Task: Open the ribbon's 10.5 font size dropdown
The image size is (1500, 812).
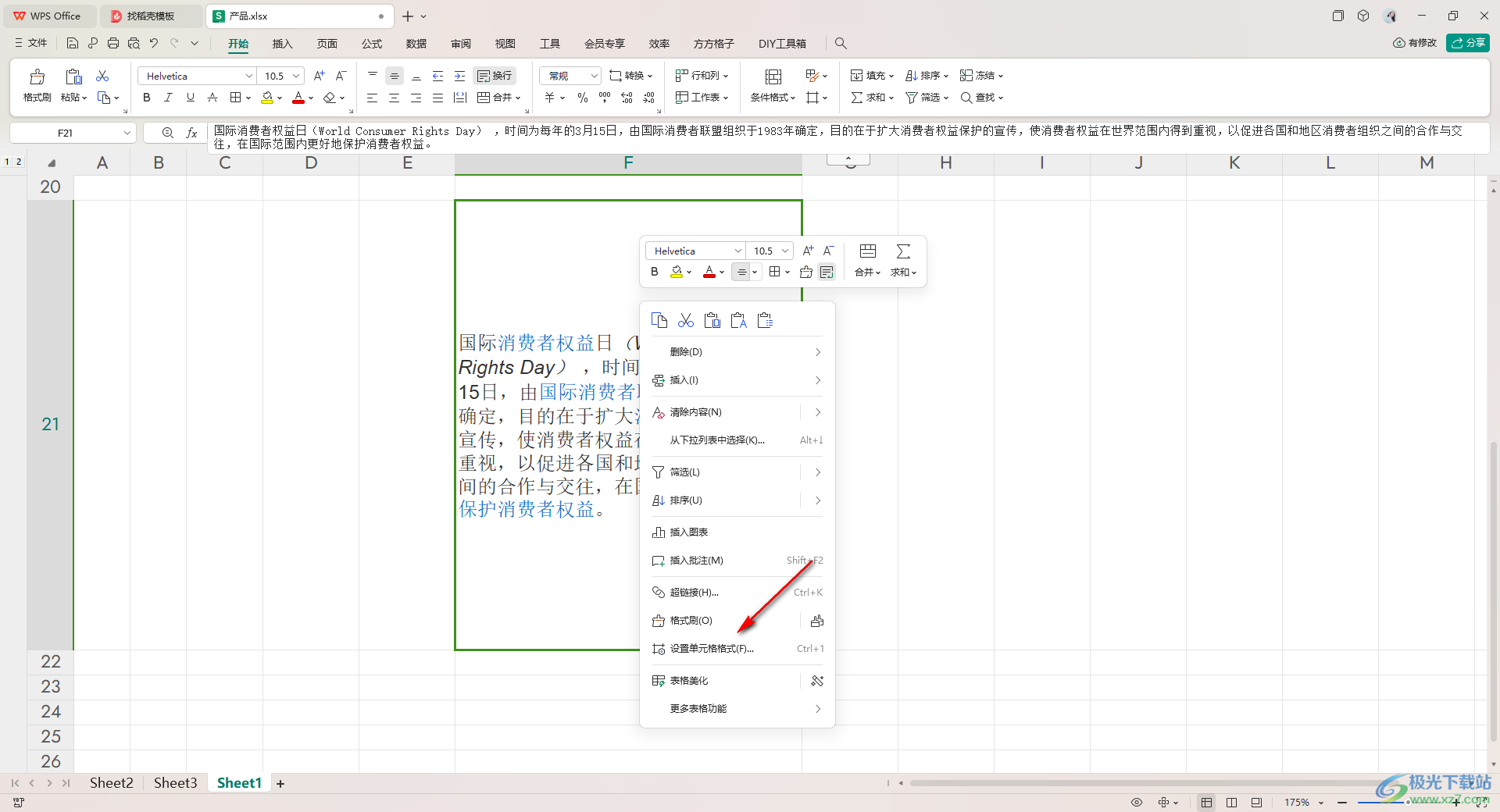Action: coord(296,76)
